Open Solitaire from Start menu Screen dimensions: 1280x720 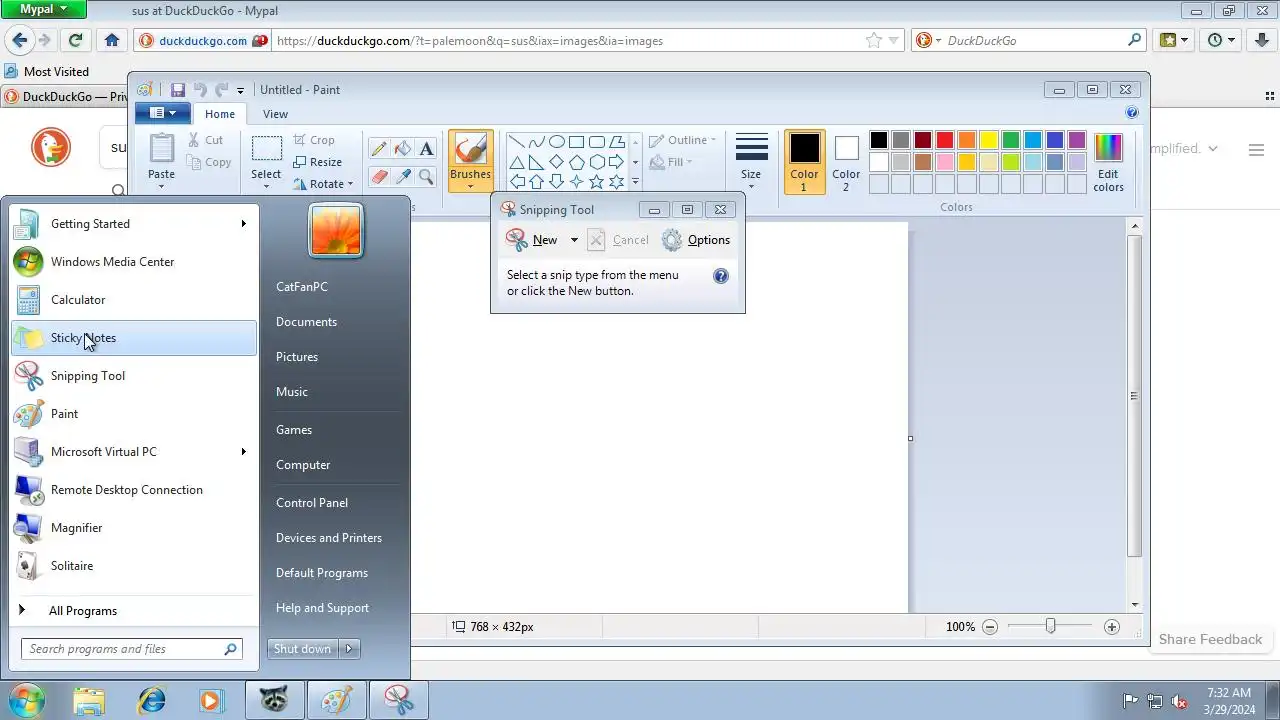[134, 566]
